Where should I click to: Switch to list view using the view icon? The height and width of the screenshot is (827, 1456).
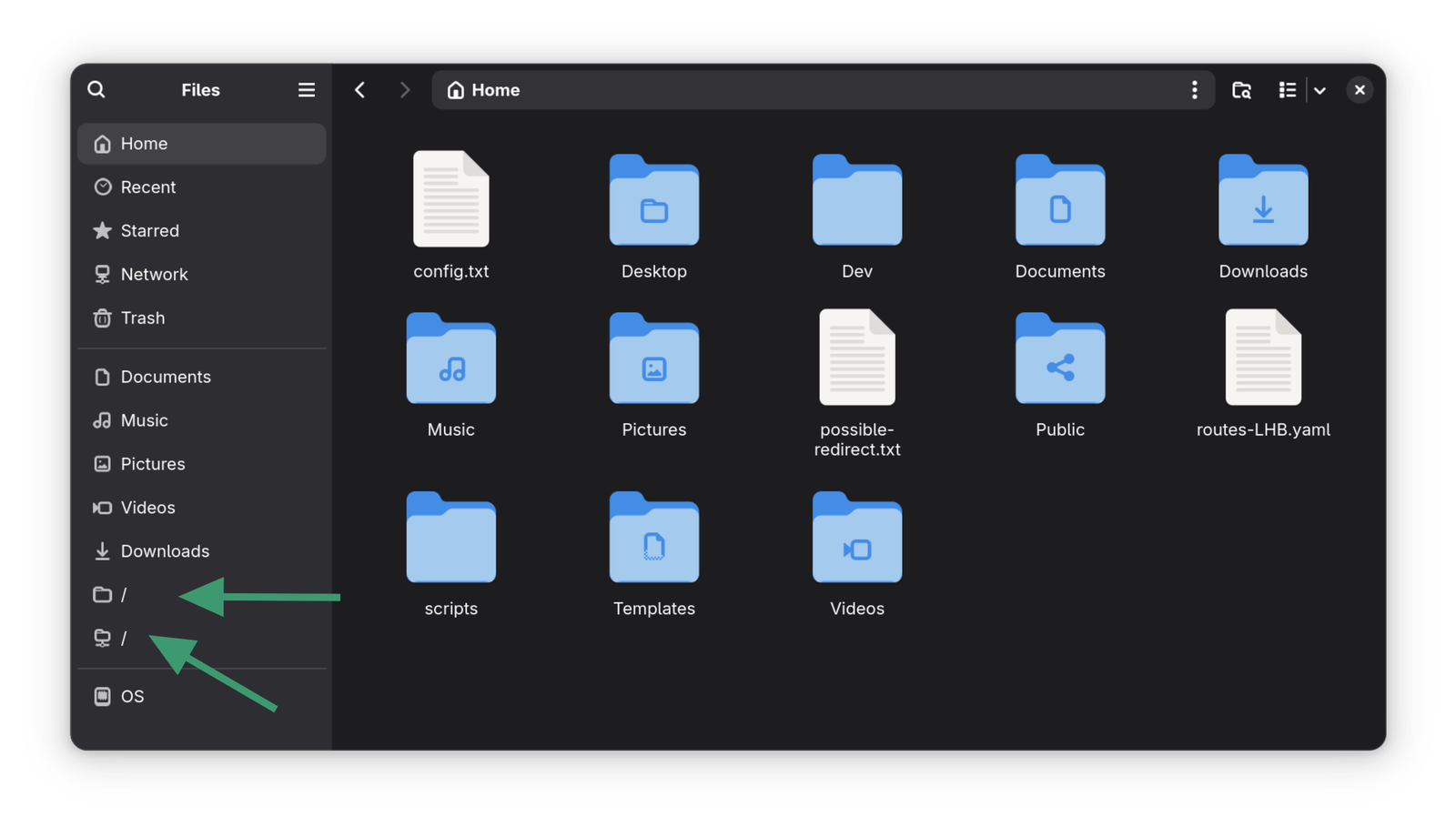pos(1287,89)
